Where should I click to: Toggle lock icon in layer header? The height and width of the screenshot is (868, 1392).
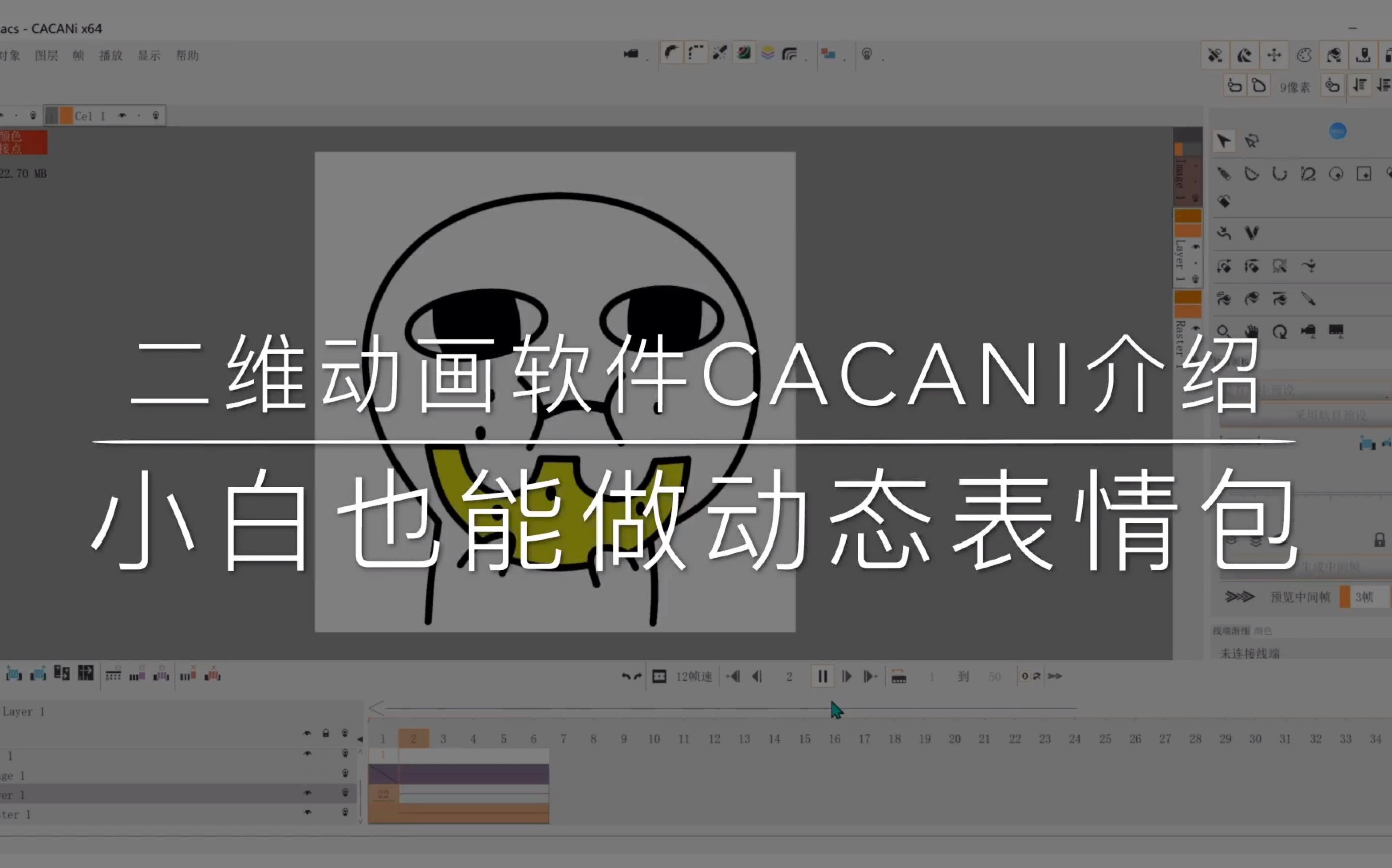click(326, 734)
